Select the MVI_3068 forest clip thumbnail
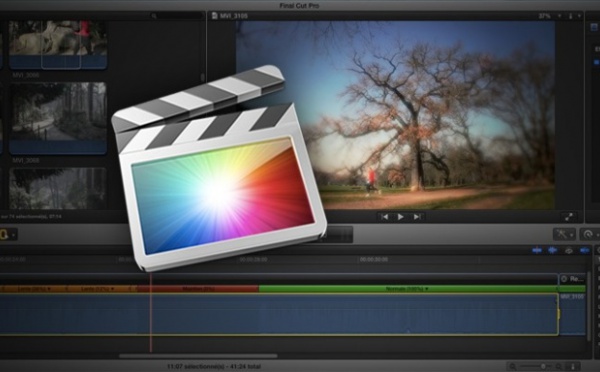Screen dimensions: 600x372 pos(58,118)
